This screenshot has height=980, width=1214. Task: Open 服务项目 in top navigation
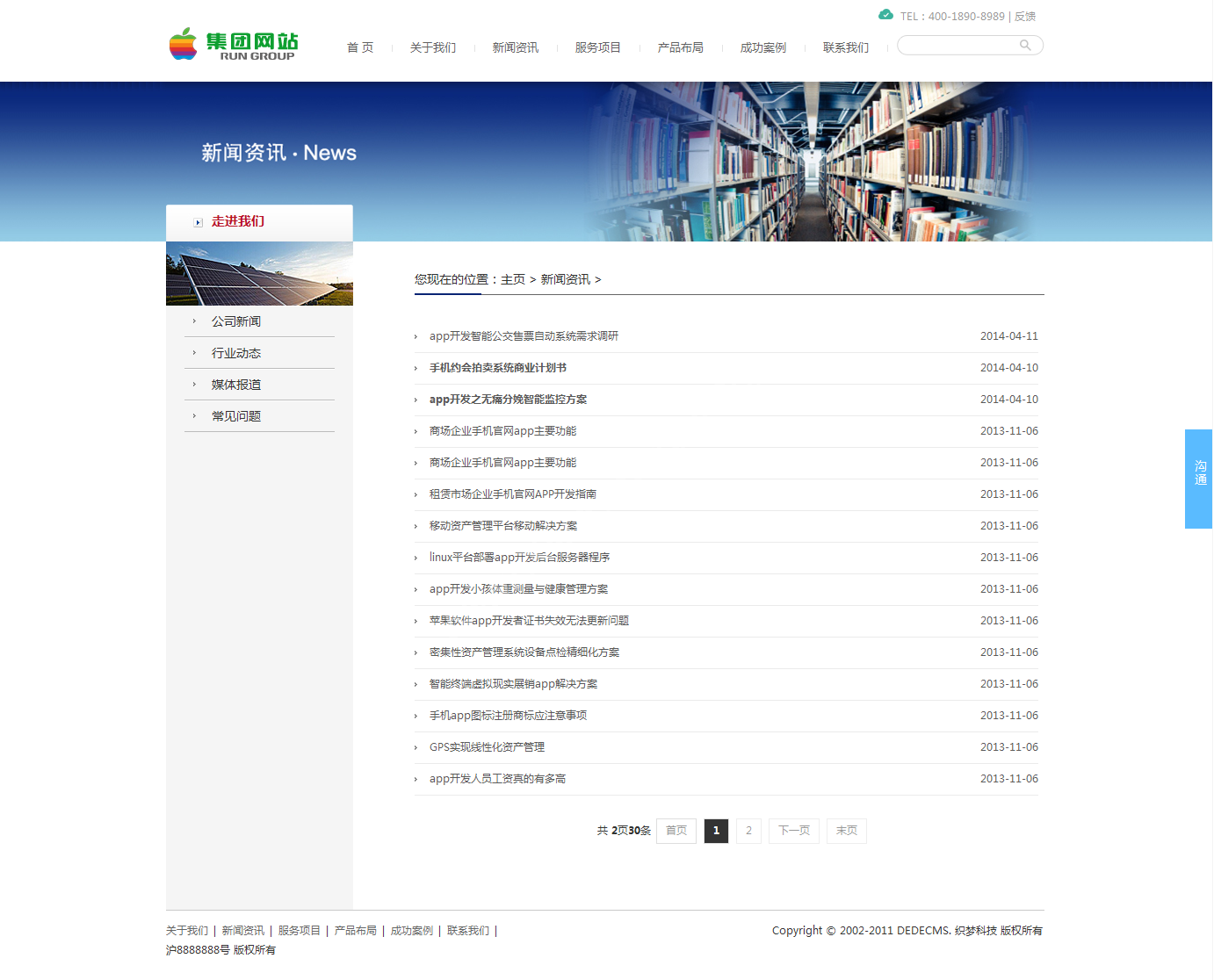[597, 48]
